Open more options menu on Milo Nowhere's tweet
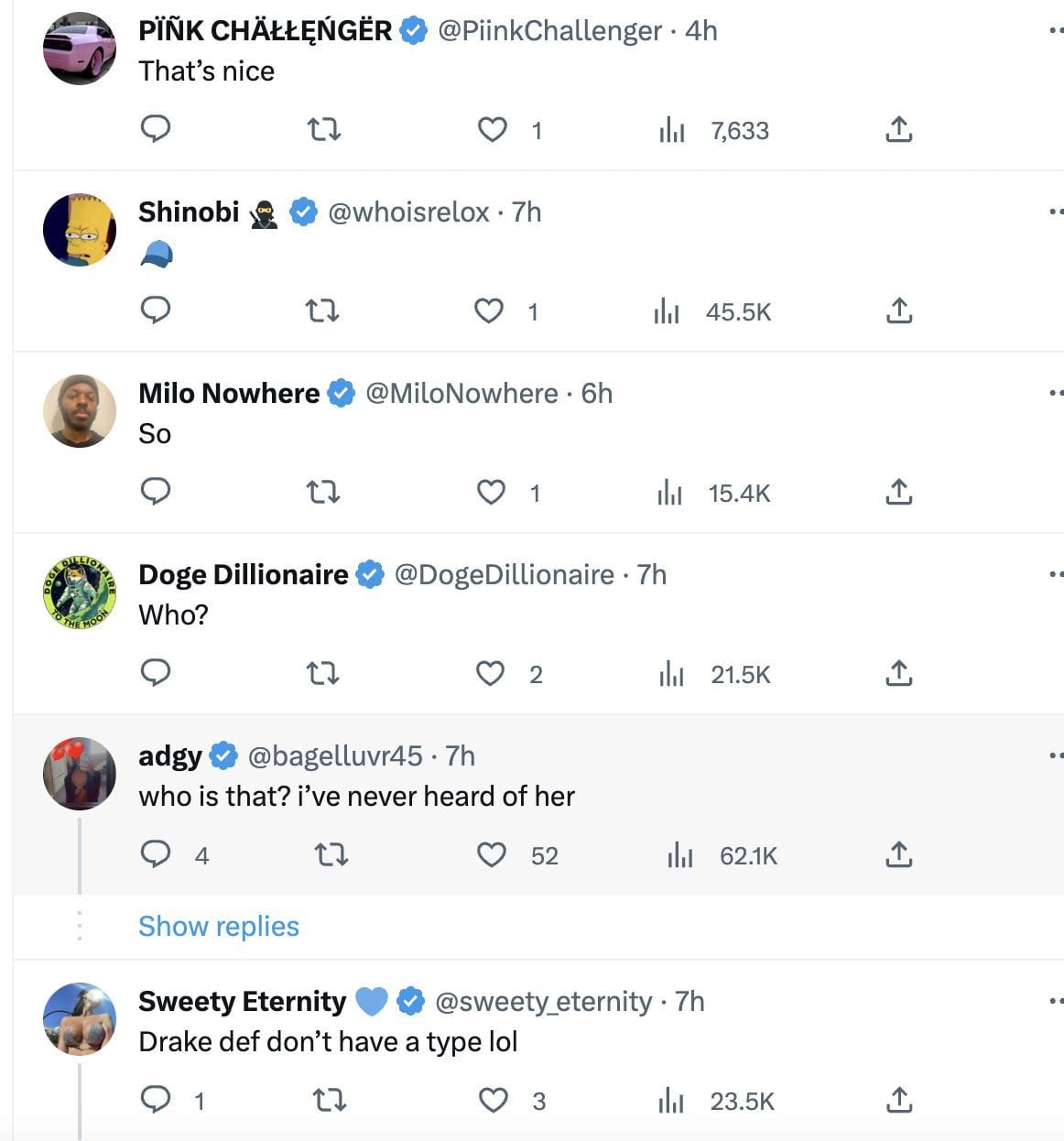The height and width of the screenshot is (1141, 1064). click(1056, 393)
